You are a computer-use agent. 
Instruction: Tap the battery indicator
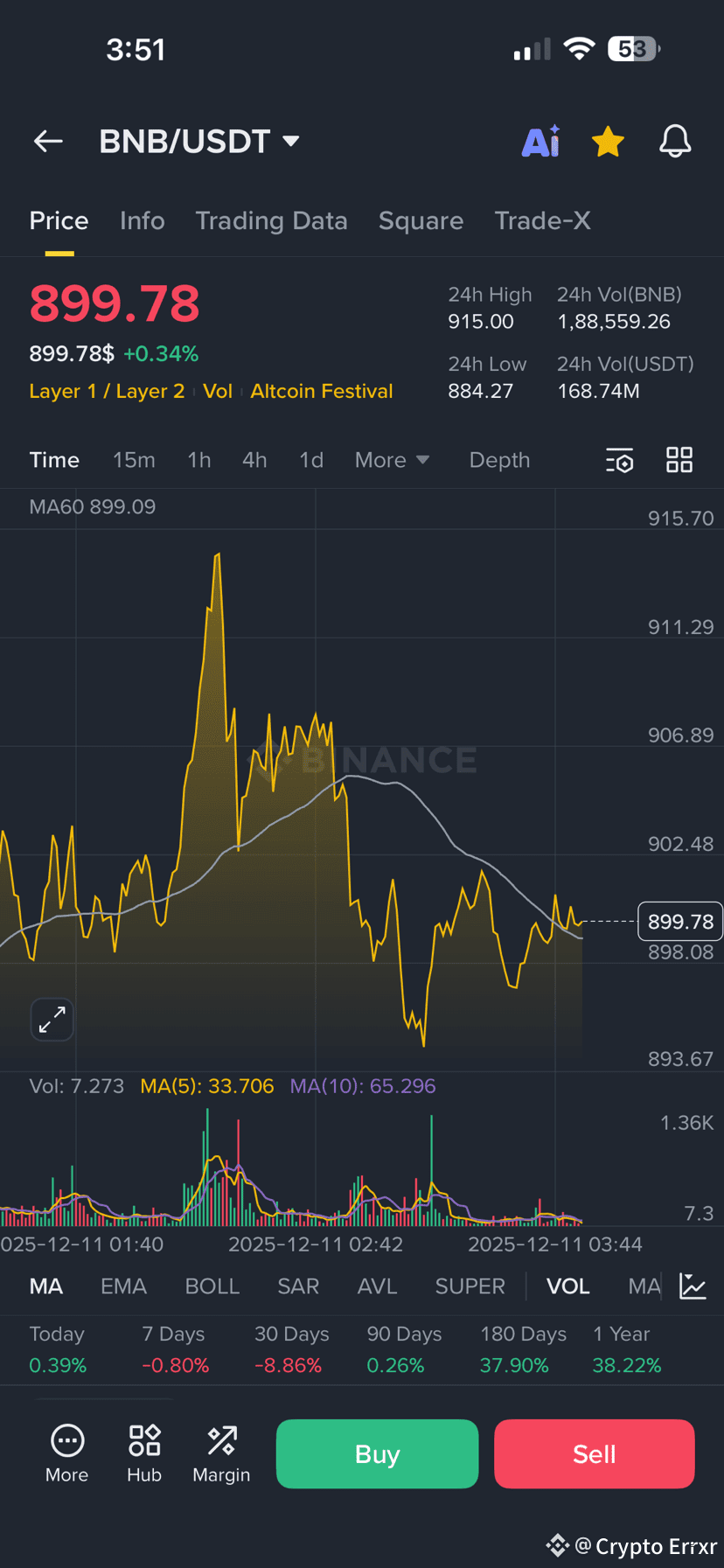point(634,49)
